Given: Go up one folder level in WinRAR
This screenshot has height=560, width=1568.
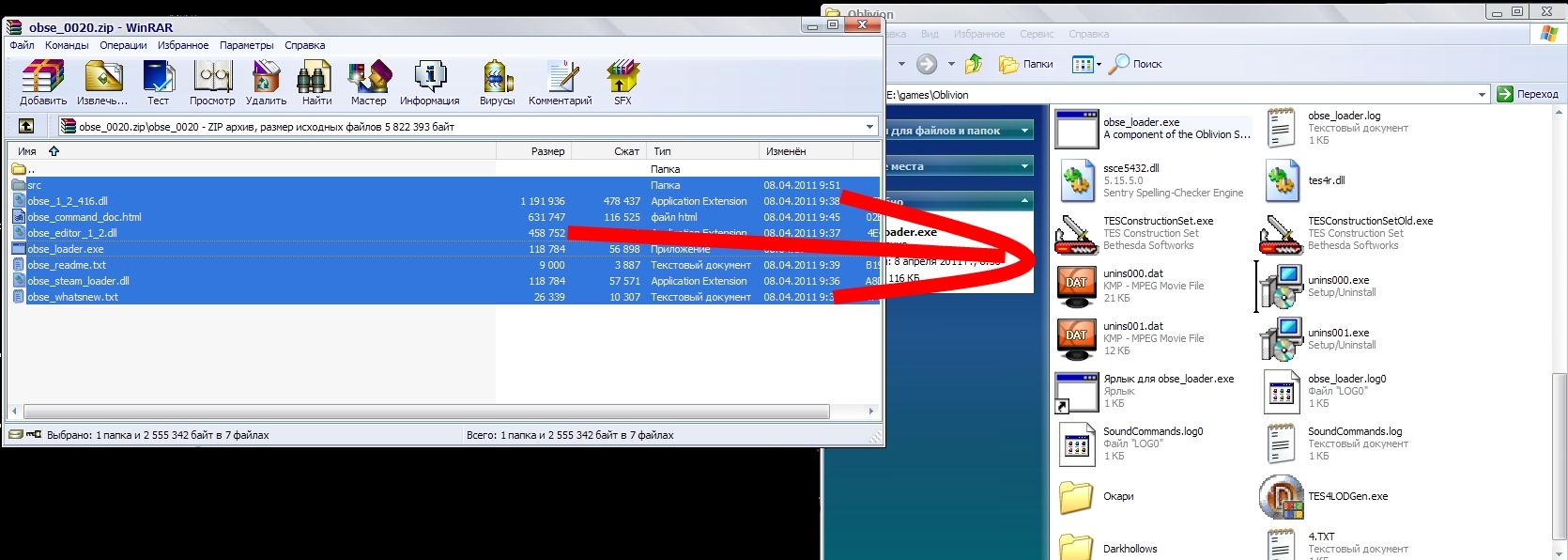Looking at the screenshot, I should [x=26, y=126].
